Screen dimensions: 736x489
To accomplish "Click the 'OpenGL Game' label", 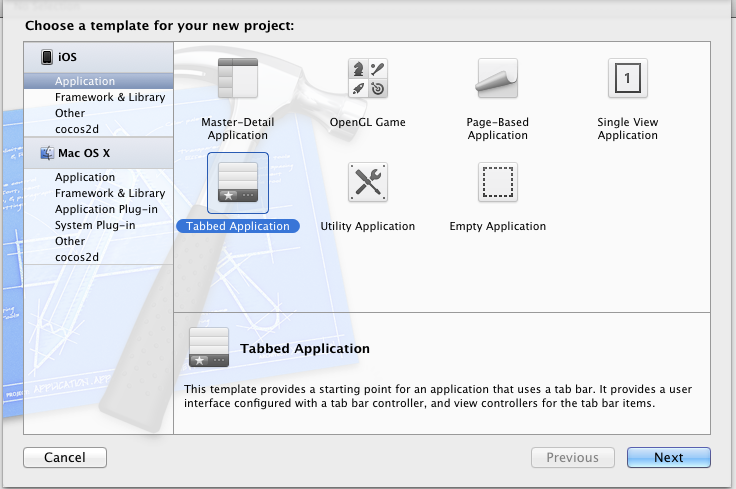I will coord(368,122).
